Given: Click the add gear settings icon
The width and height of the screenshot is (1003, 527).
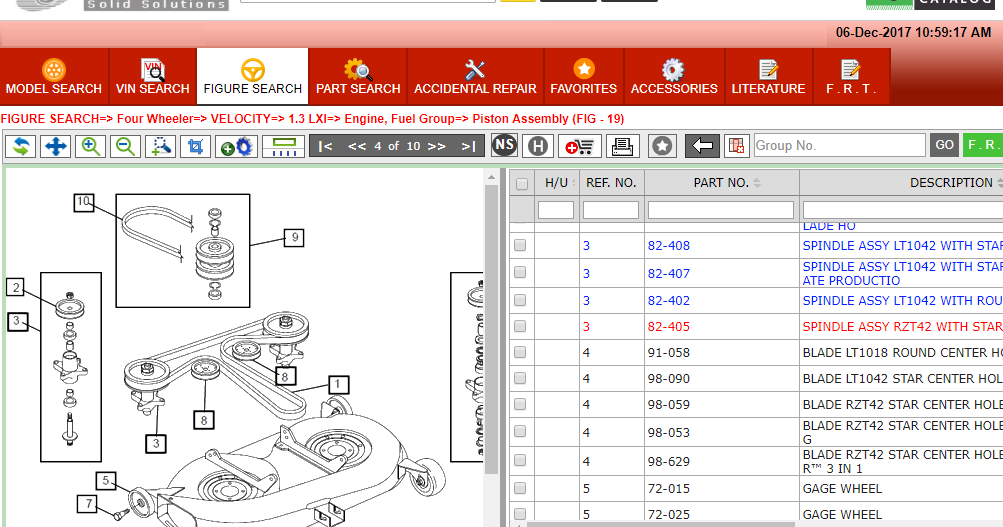Looking at the screenshot, I should [x=237, y=146].
